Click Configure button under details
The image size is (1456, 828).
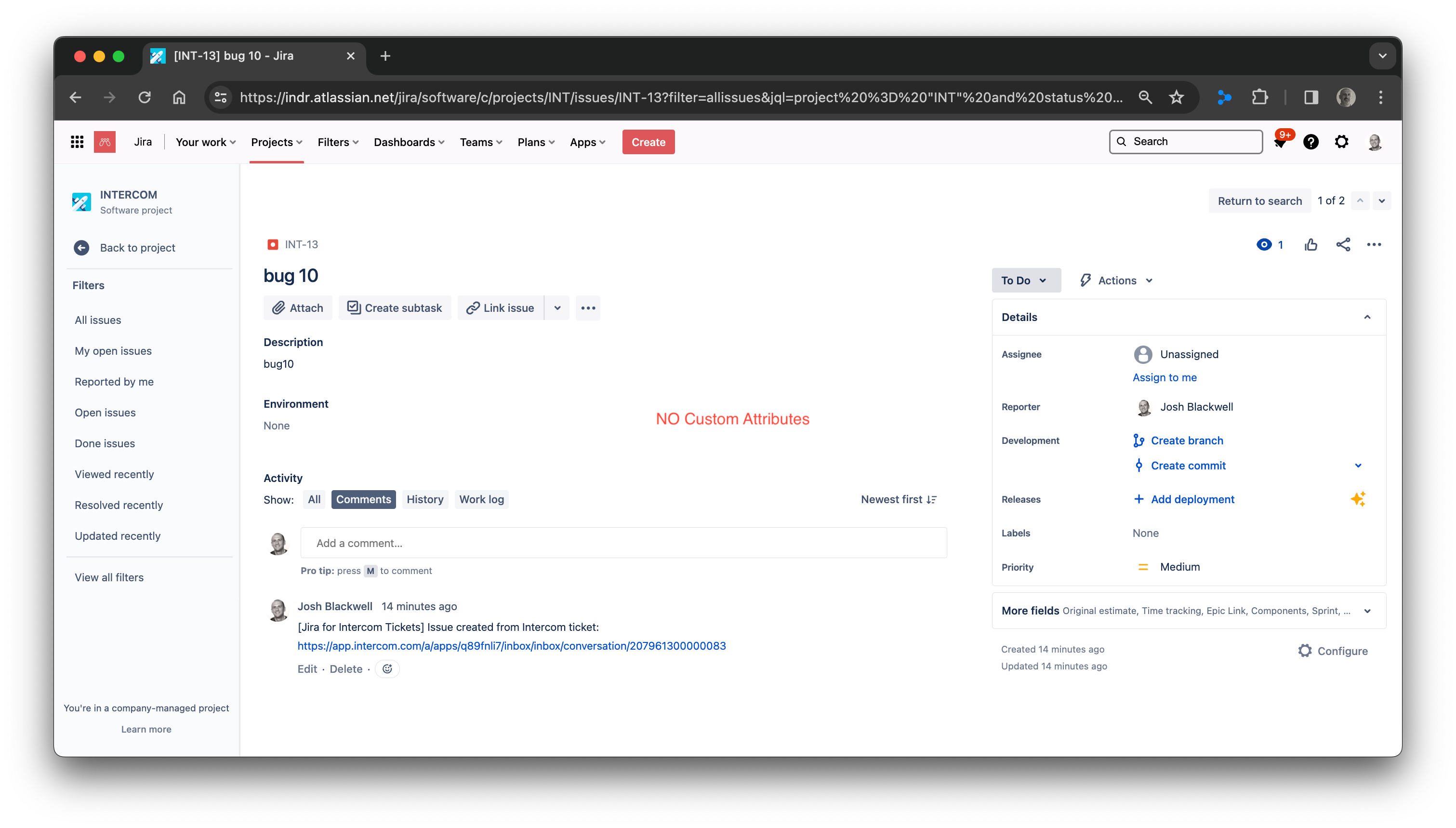(x=1332, y=651)
